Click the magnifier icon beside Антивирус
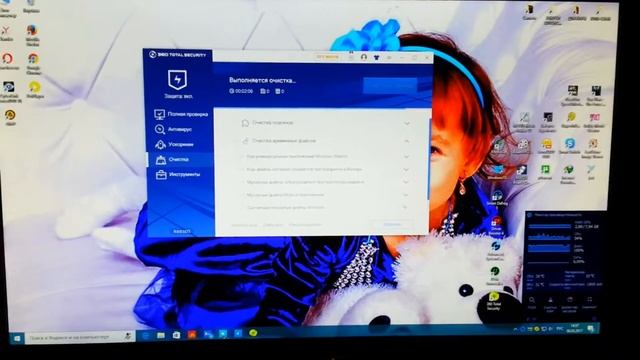The height and width of the screenshot is (360, 640). coord(160,130)
